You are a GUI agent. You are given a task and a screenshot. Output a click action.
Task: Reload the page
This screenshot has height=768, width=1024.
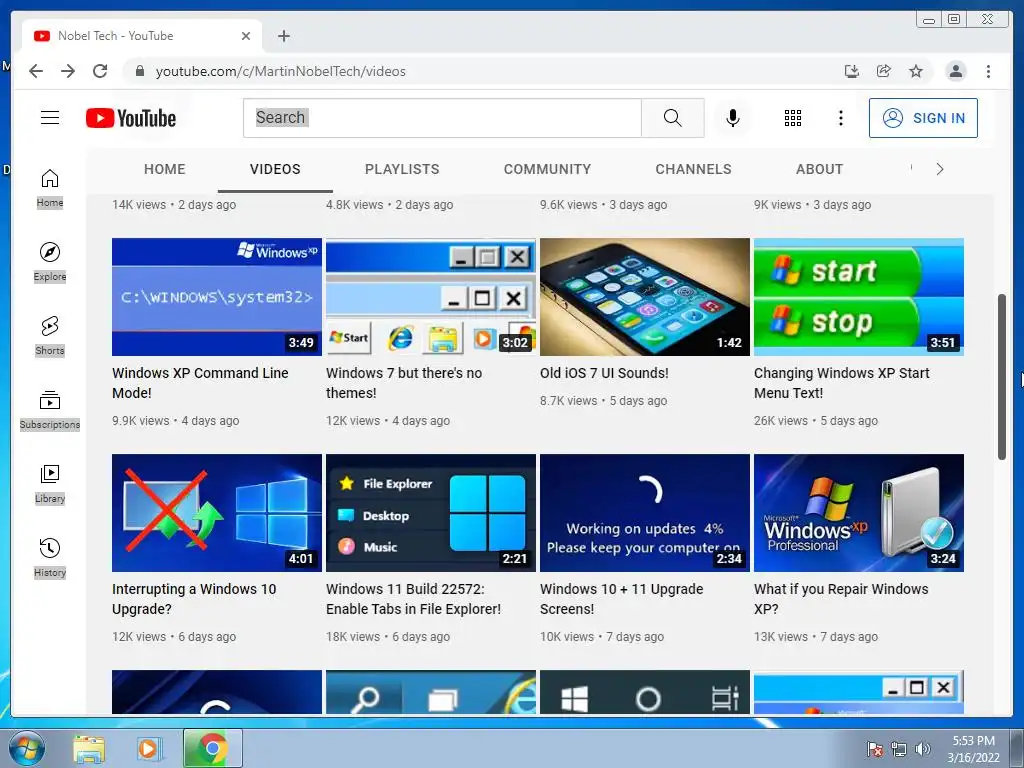click(100, 71)
